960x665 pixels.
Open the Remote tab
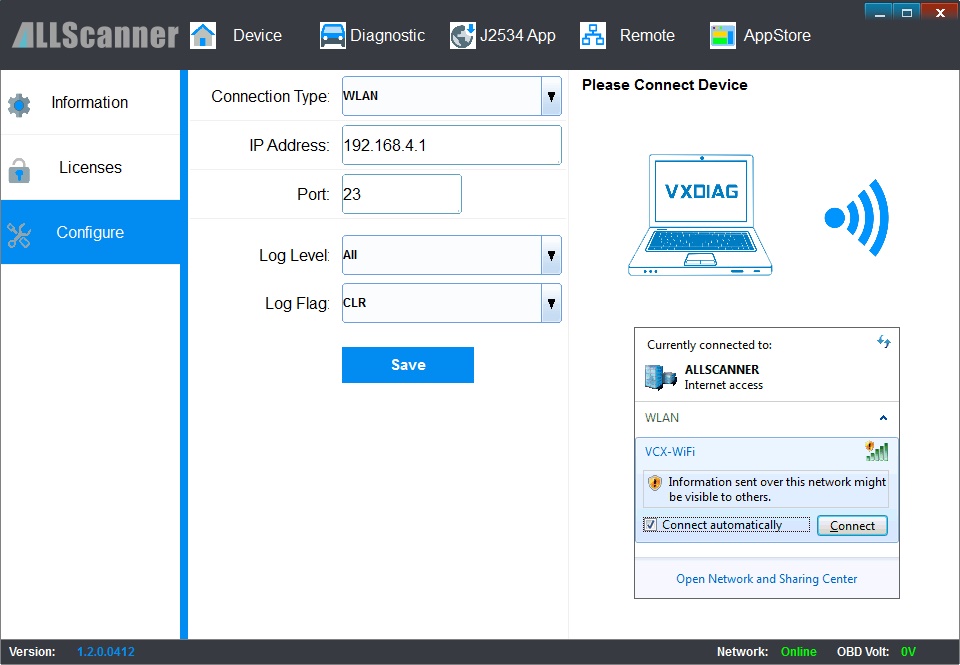pos(647,36)
